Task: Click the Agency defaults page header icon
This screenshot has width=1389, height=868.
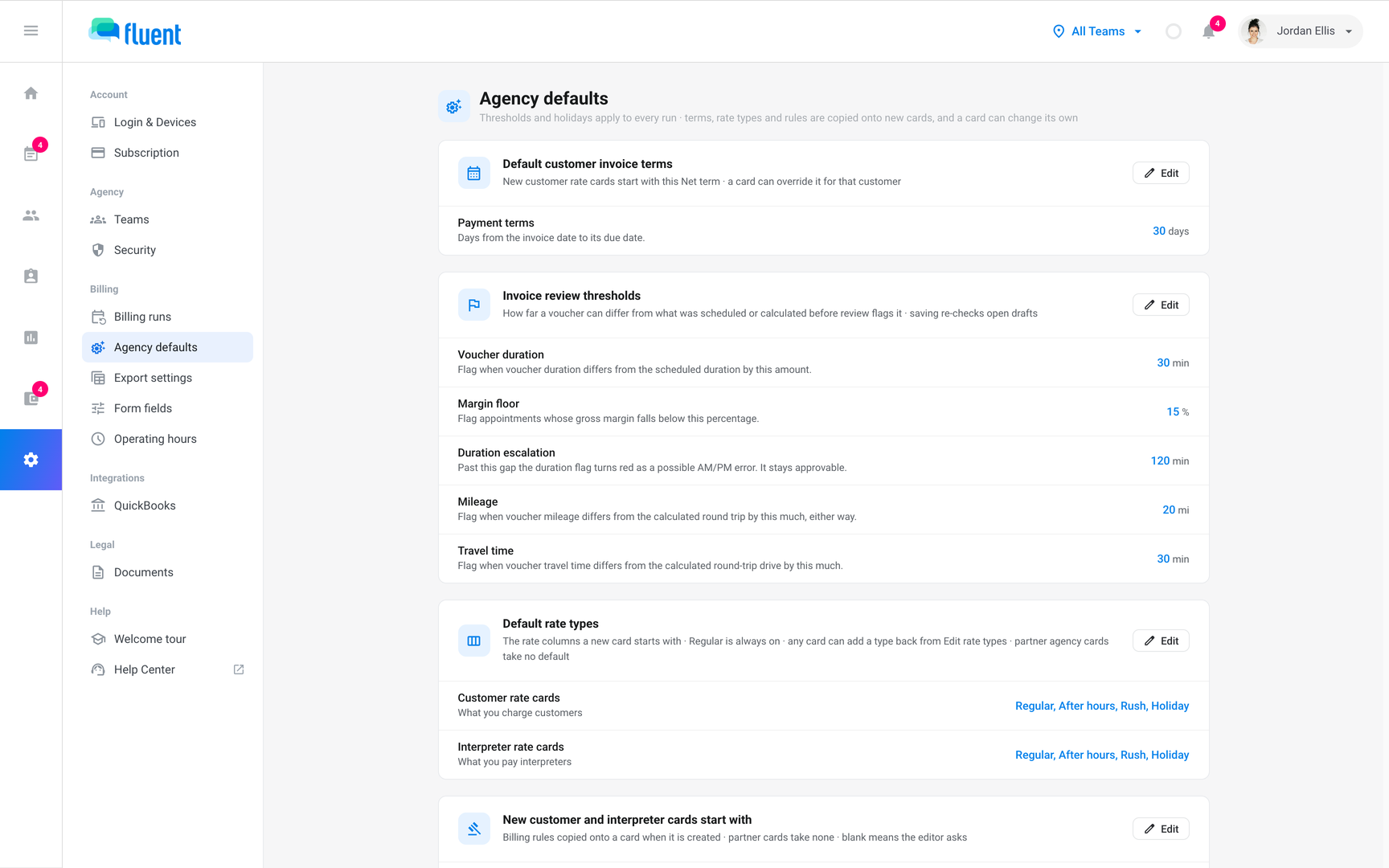Action: coord(454,107)
